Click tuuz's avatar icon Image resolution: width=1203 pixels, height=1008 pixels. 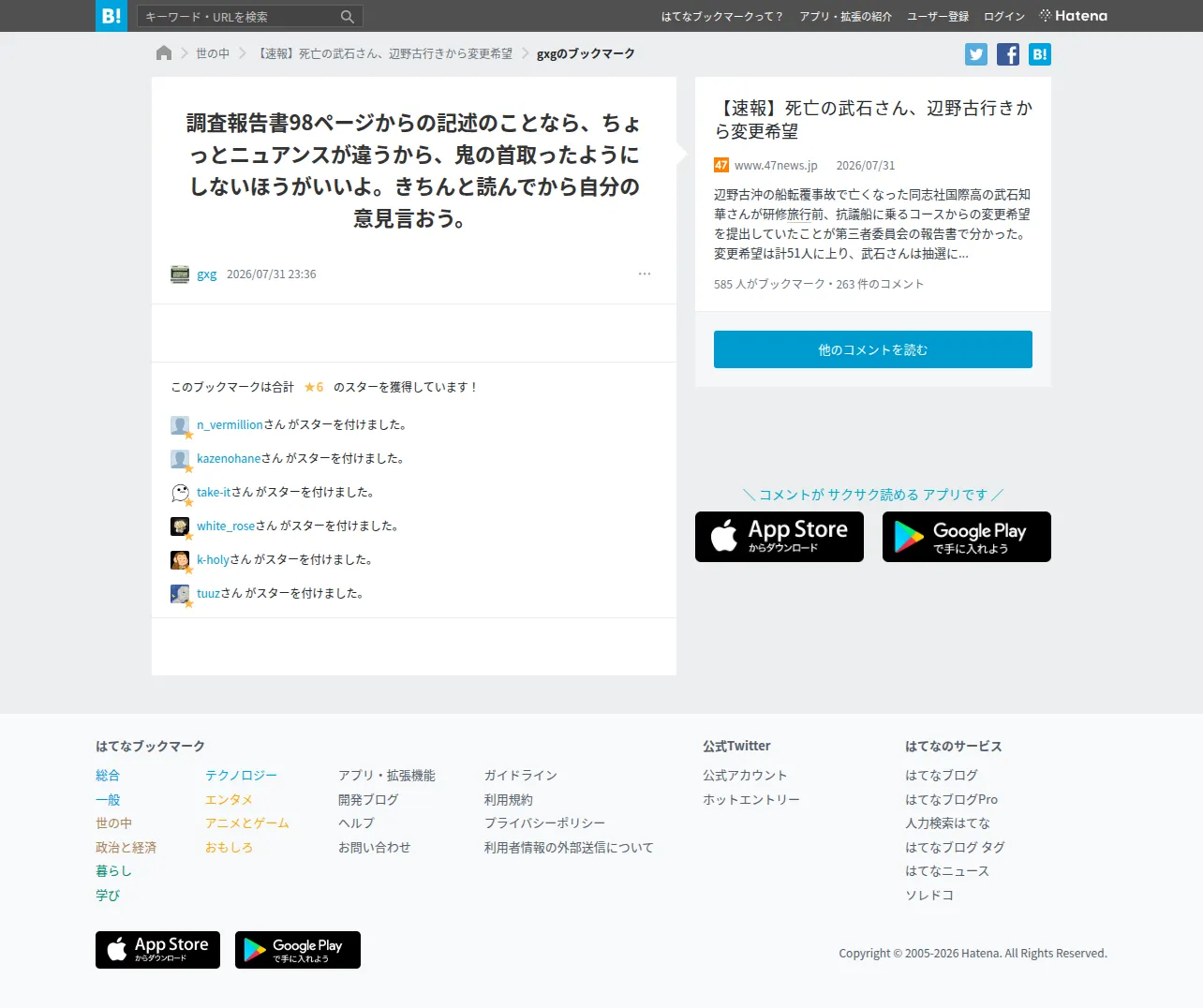[180, 594]
